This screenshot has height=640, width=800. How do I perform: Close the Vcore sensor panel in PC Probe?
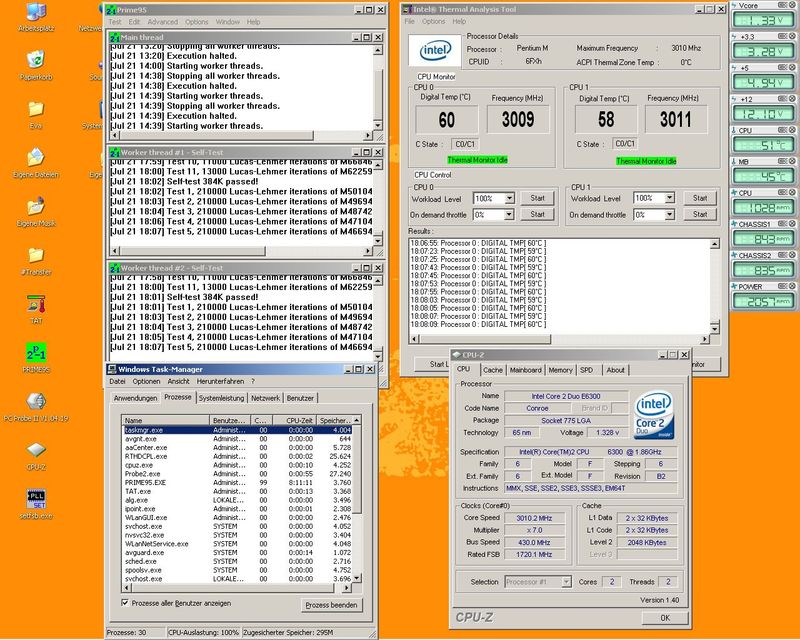792,5
